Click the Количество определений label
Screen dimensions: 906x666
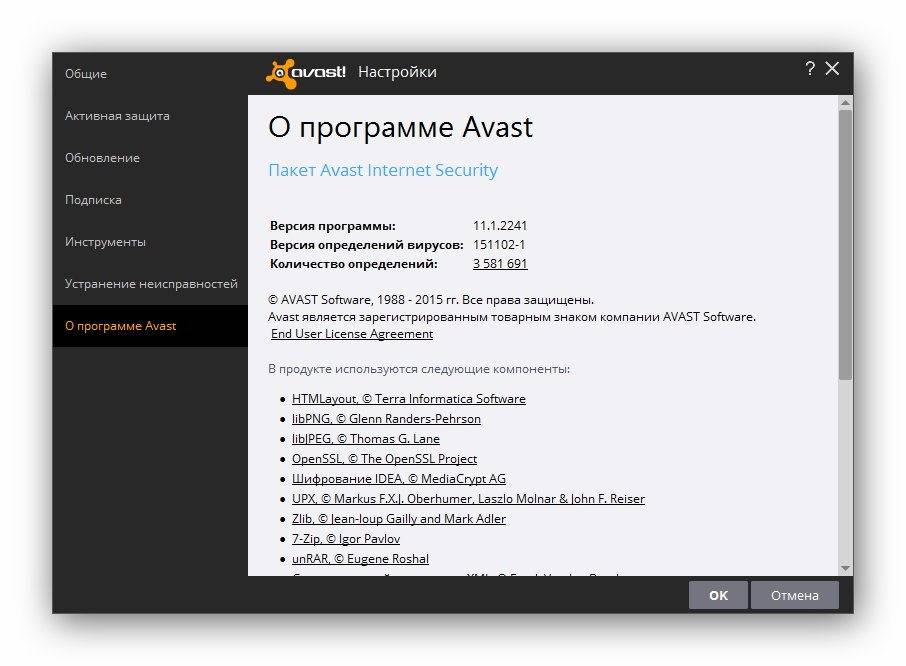click(x=354, y=264)
